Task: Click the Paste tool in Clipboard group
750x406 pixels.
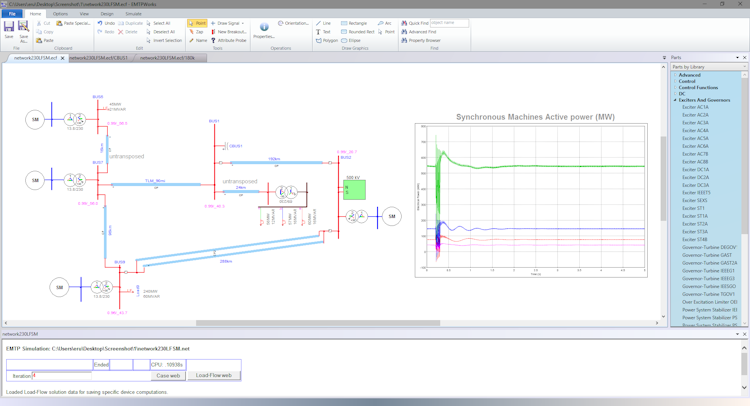Action: (45, 40)
